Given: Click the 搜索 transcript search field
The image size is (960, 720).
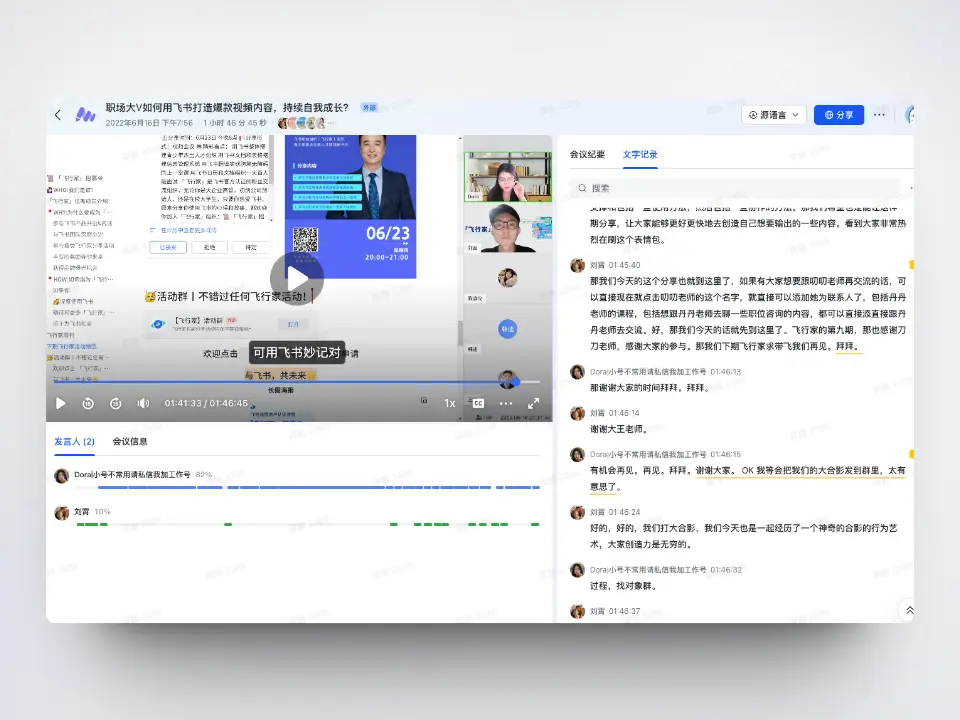Looking at the screenshot, I should [740, 188].
